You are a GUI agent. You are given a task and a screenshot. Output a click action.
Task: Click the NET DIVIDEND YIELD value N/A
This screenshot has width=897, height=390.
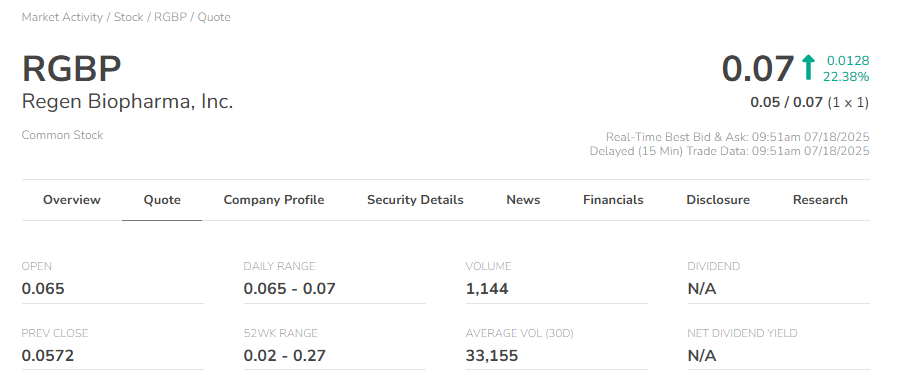702,356
